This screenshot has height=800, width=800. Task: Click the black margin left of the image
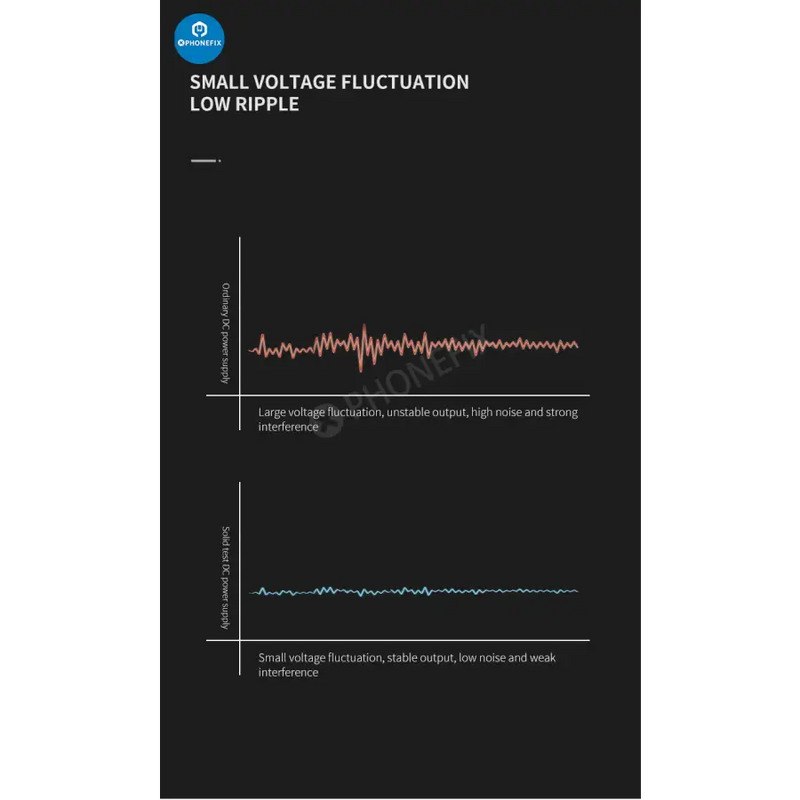pyautogui.click(x=78, y=400)
